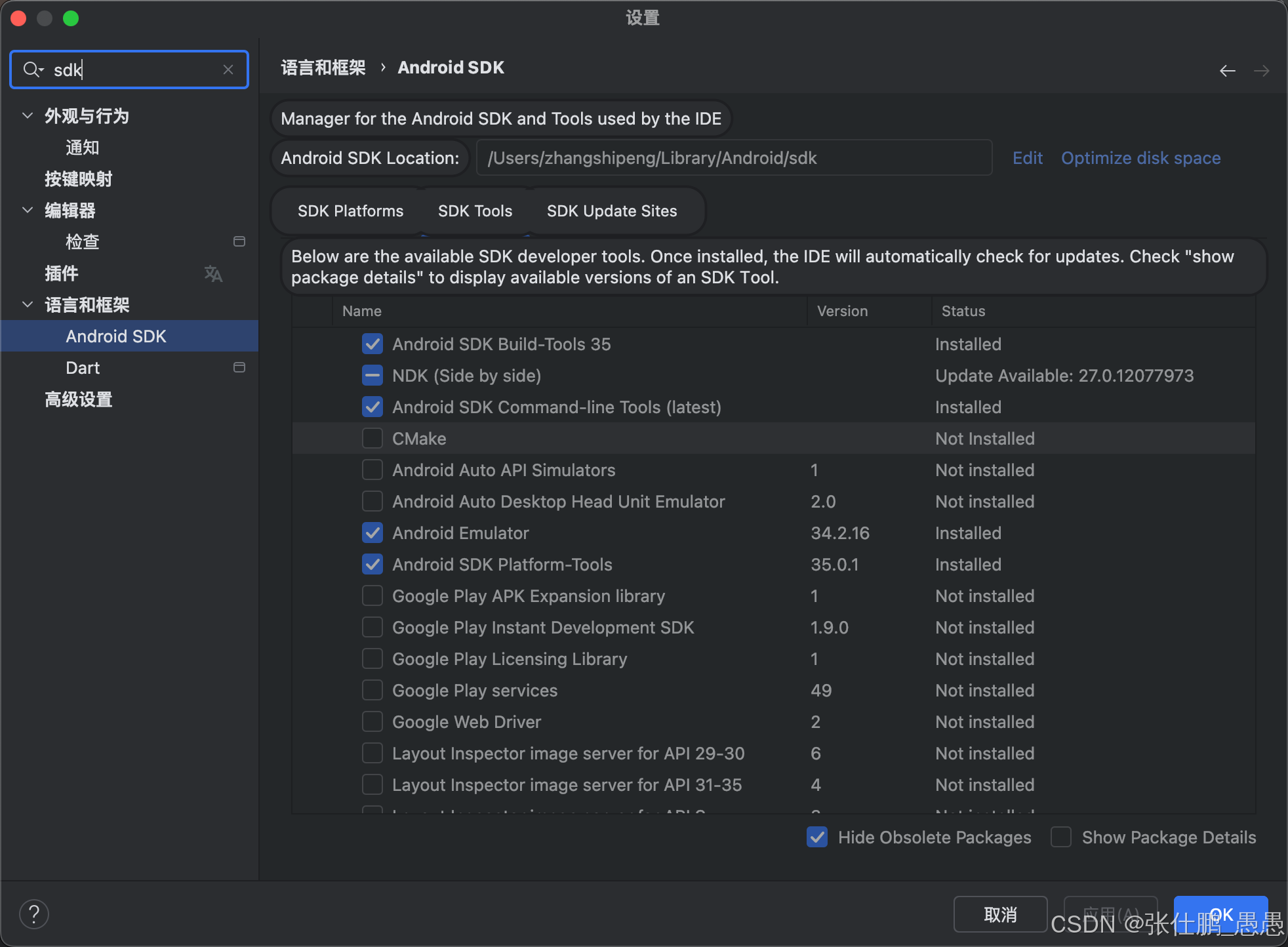Uncheck Android Emulator checkbox

[372, 533]
